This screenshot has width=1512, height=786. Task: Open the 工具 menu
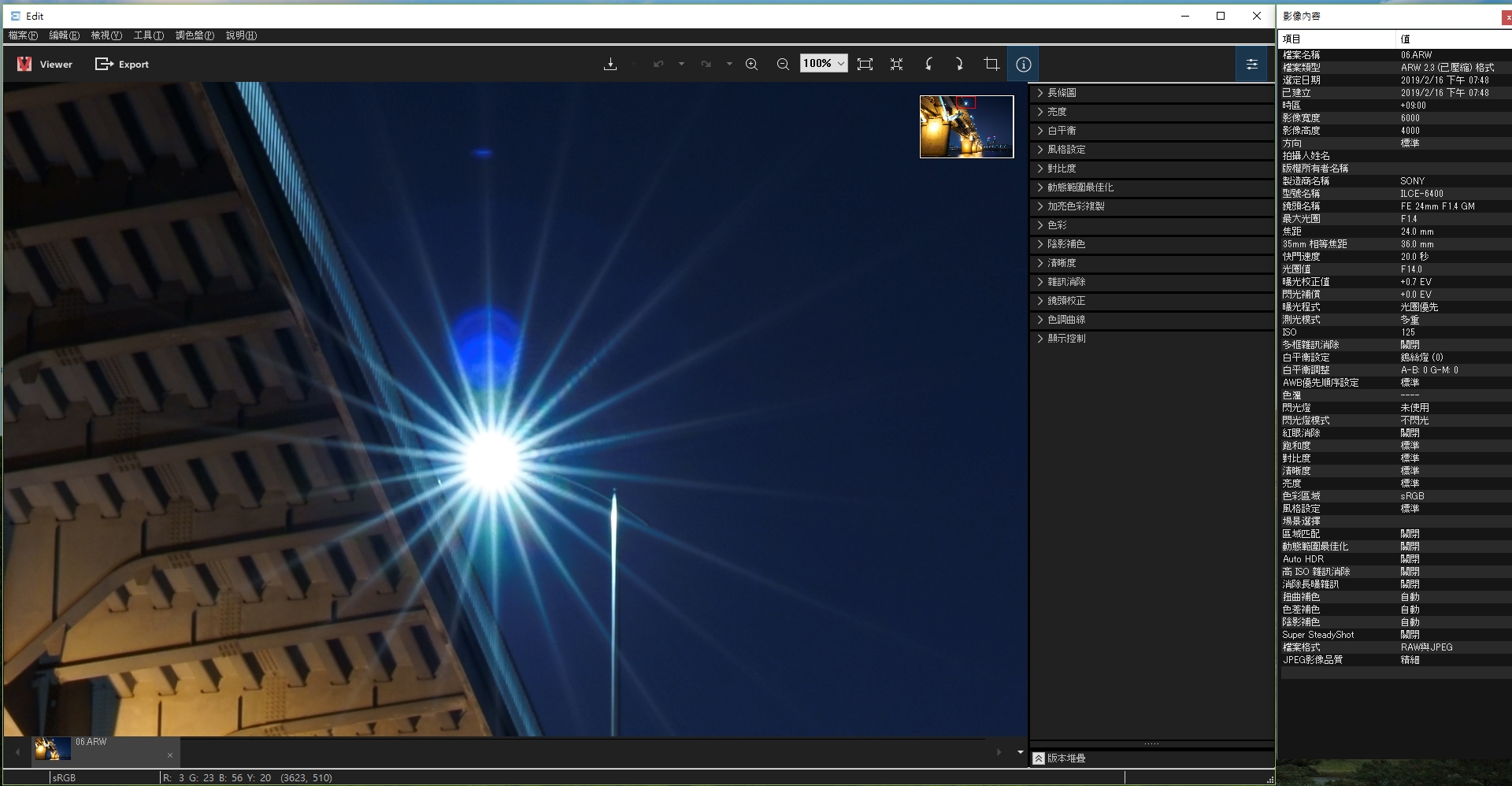point(149,35)
